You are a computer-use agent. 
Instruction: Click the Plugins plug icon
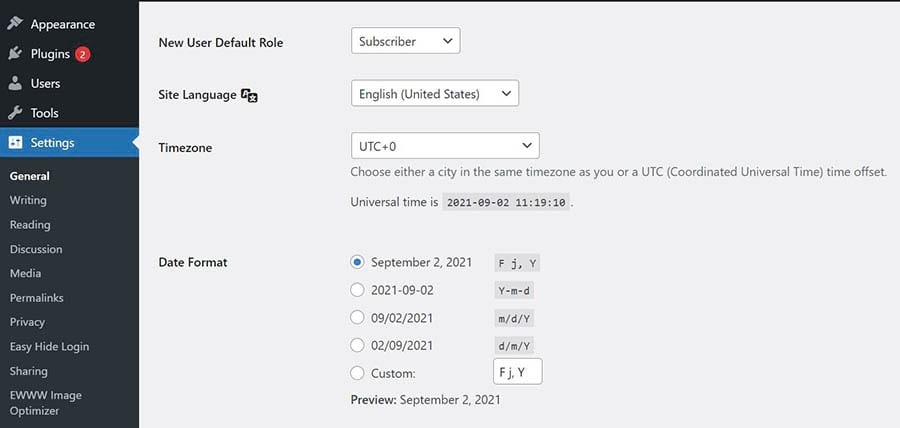(16, 54)
